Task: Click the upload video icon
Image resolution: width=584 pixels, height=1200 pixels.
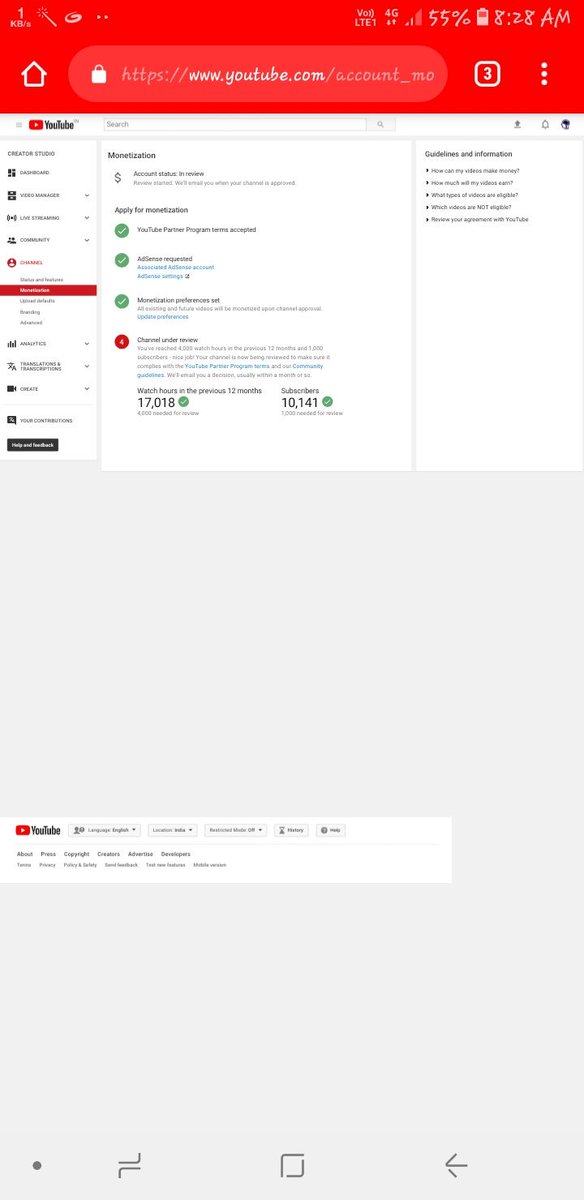Action: pyautogui.click(x=517, y=125)
